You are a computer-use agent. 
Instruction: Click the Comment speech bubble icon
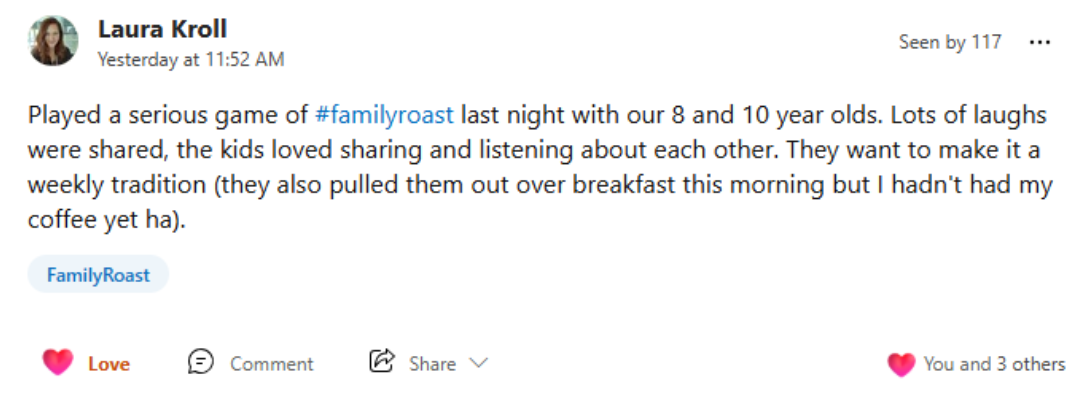[200, 362]
